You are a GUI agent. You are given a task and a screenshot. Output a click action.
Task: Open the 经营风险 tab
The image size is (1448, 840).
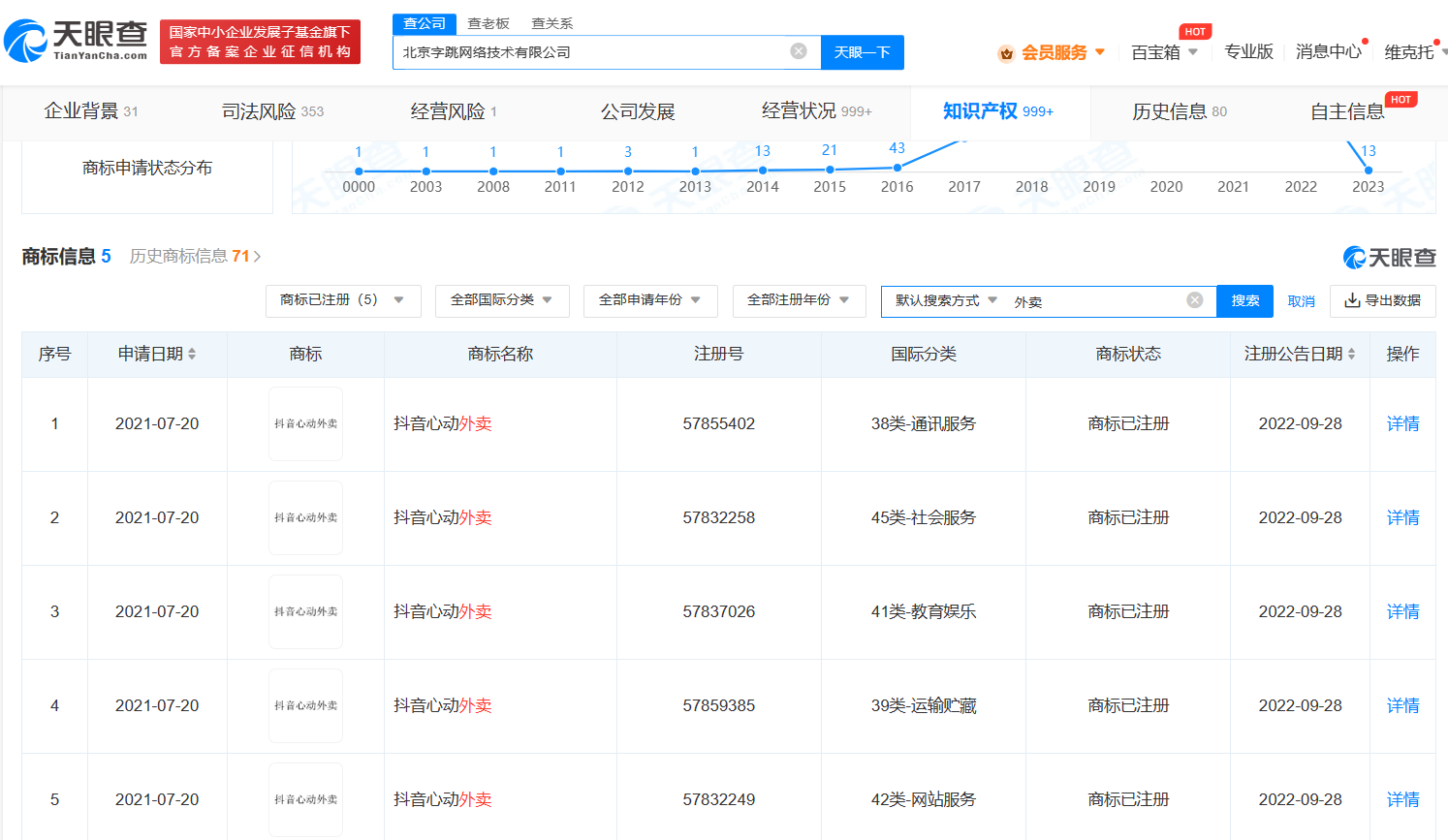point(454,111)
